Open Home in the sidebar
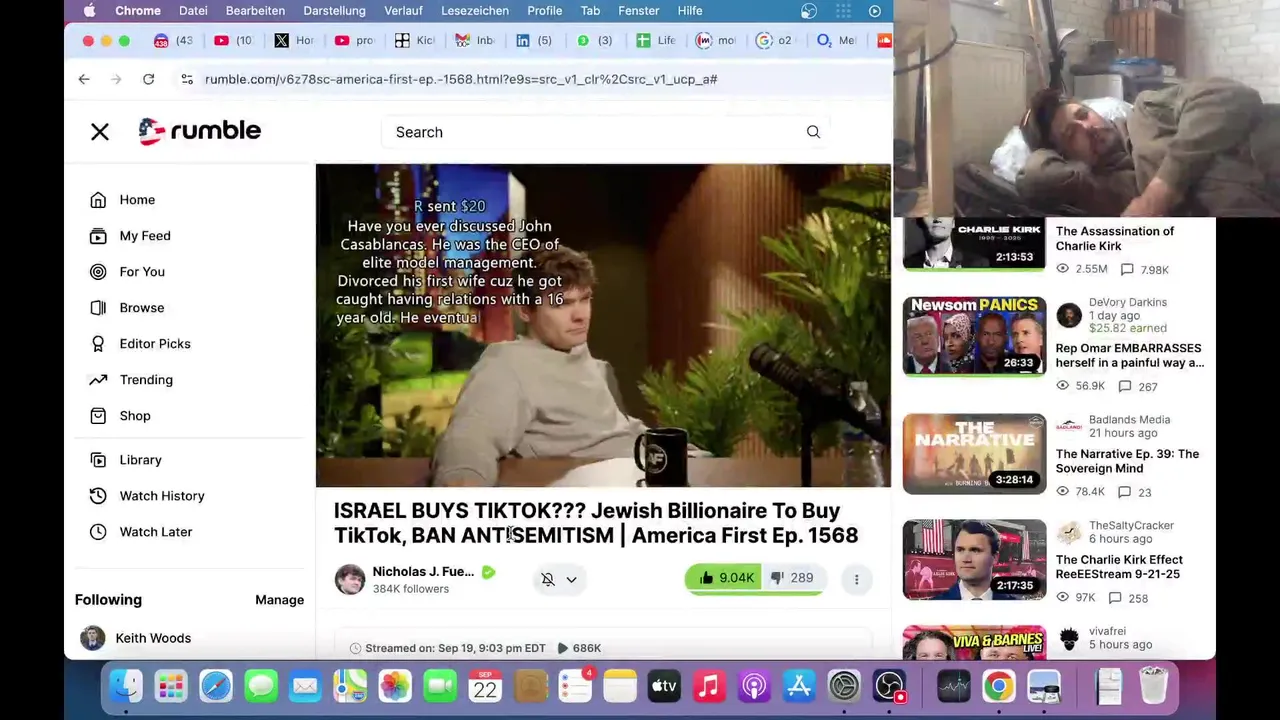Screen dimensions: 1280x720 click(x=137, y=200)
